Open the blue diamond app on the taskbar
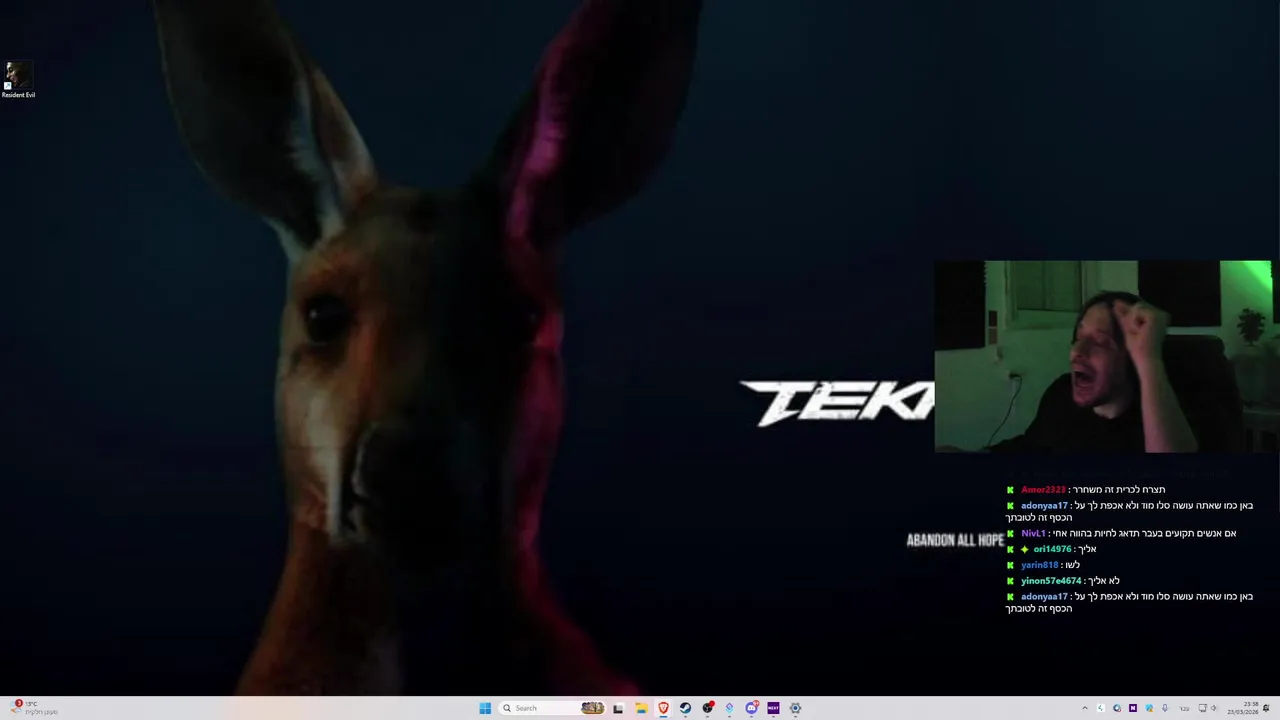The width and height of the screenshot is (1280, 720). (x=729, y=708)
